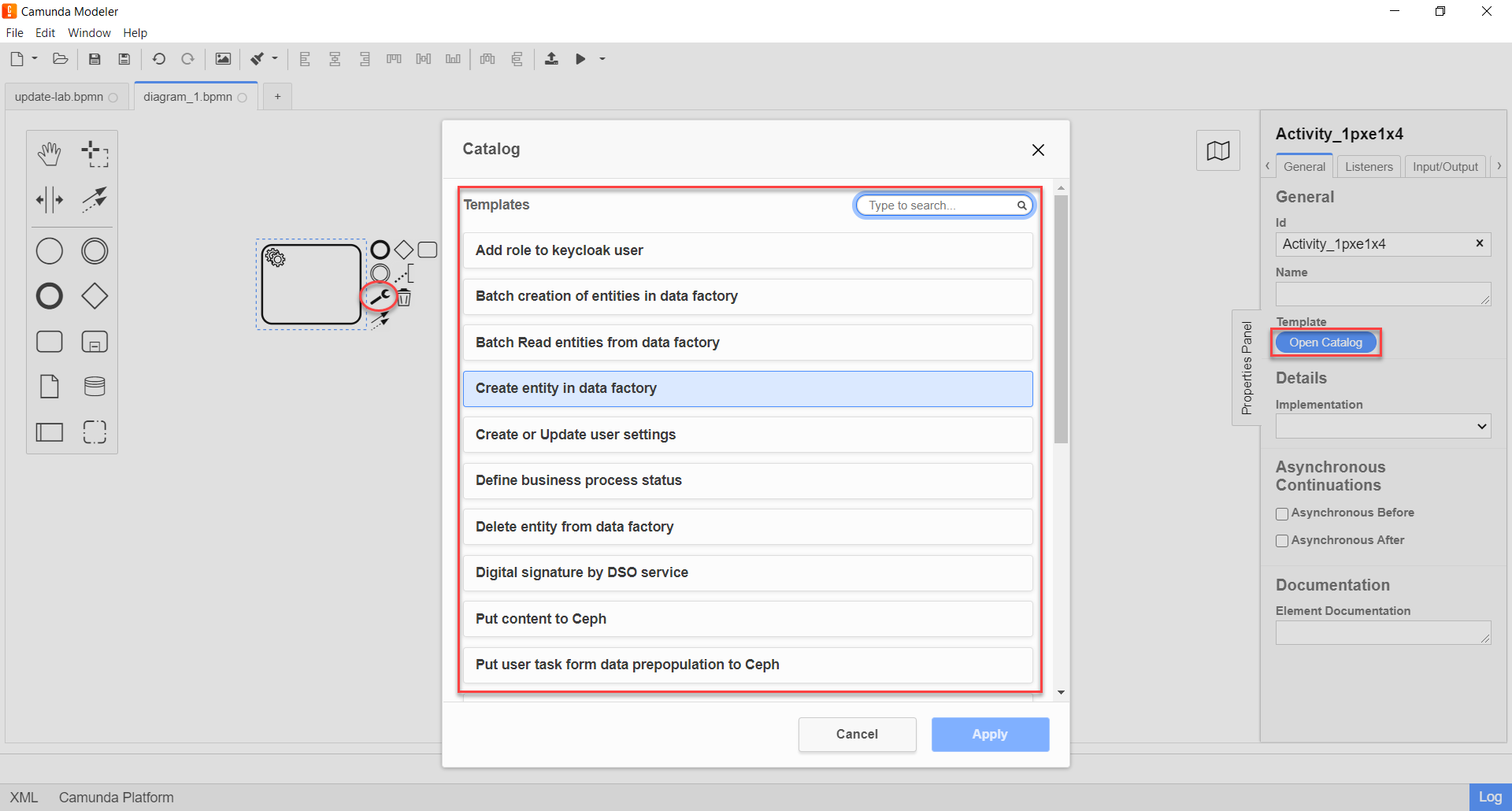Click the trash delete icon beside task
The image size is (1512, 811).
[x=404, y=298]
